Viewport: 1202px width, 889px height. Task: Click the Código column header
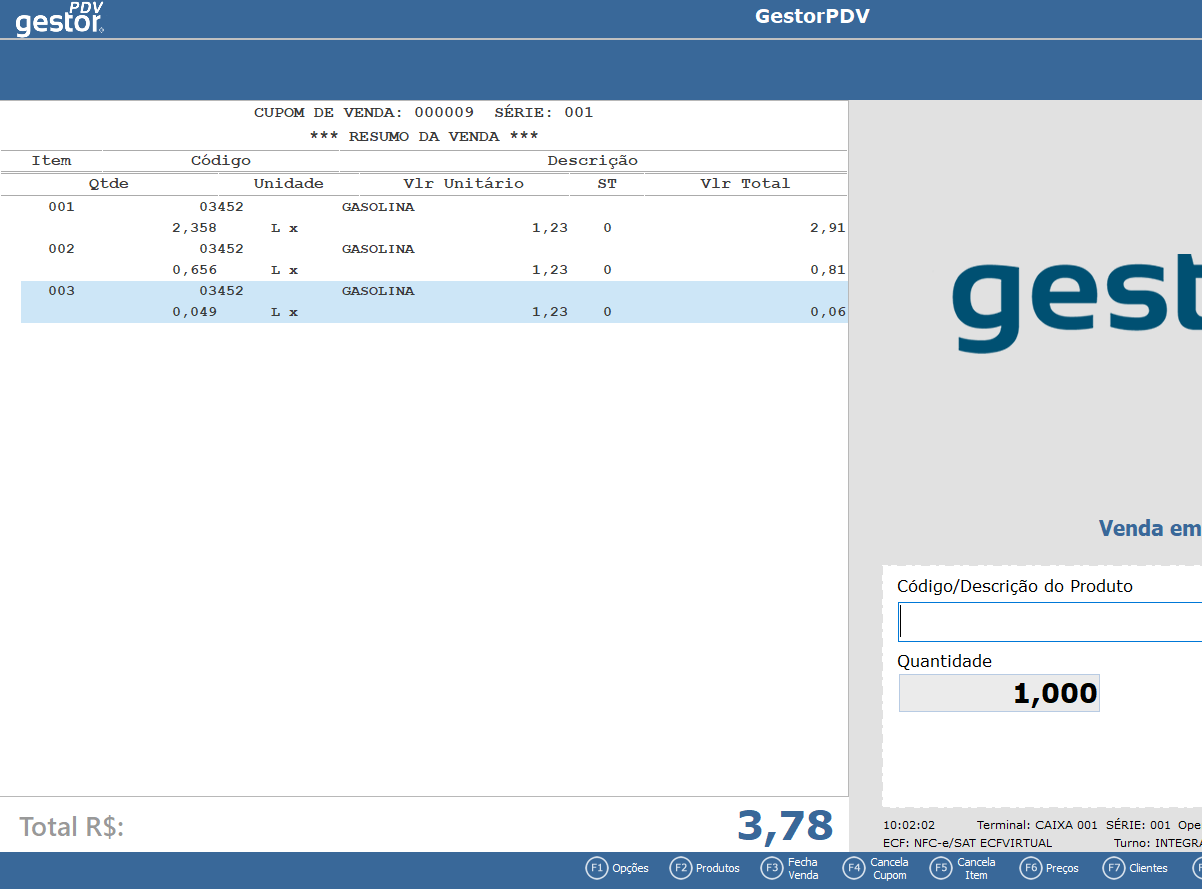pos(221,161)
